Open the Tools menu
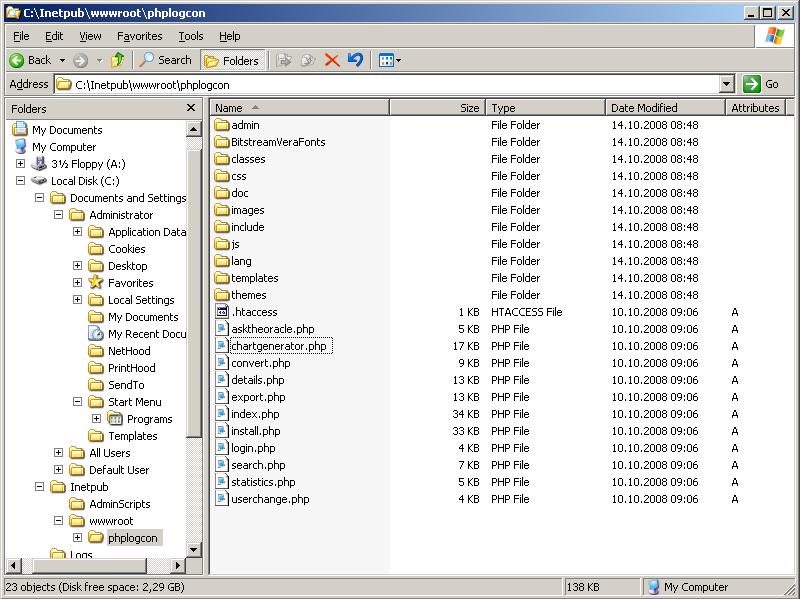 click(191, 36)
